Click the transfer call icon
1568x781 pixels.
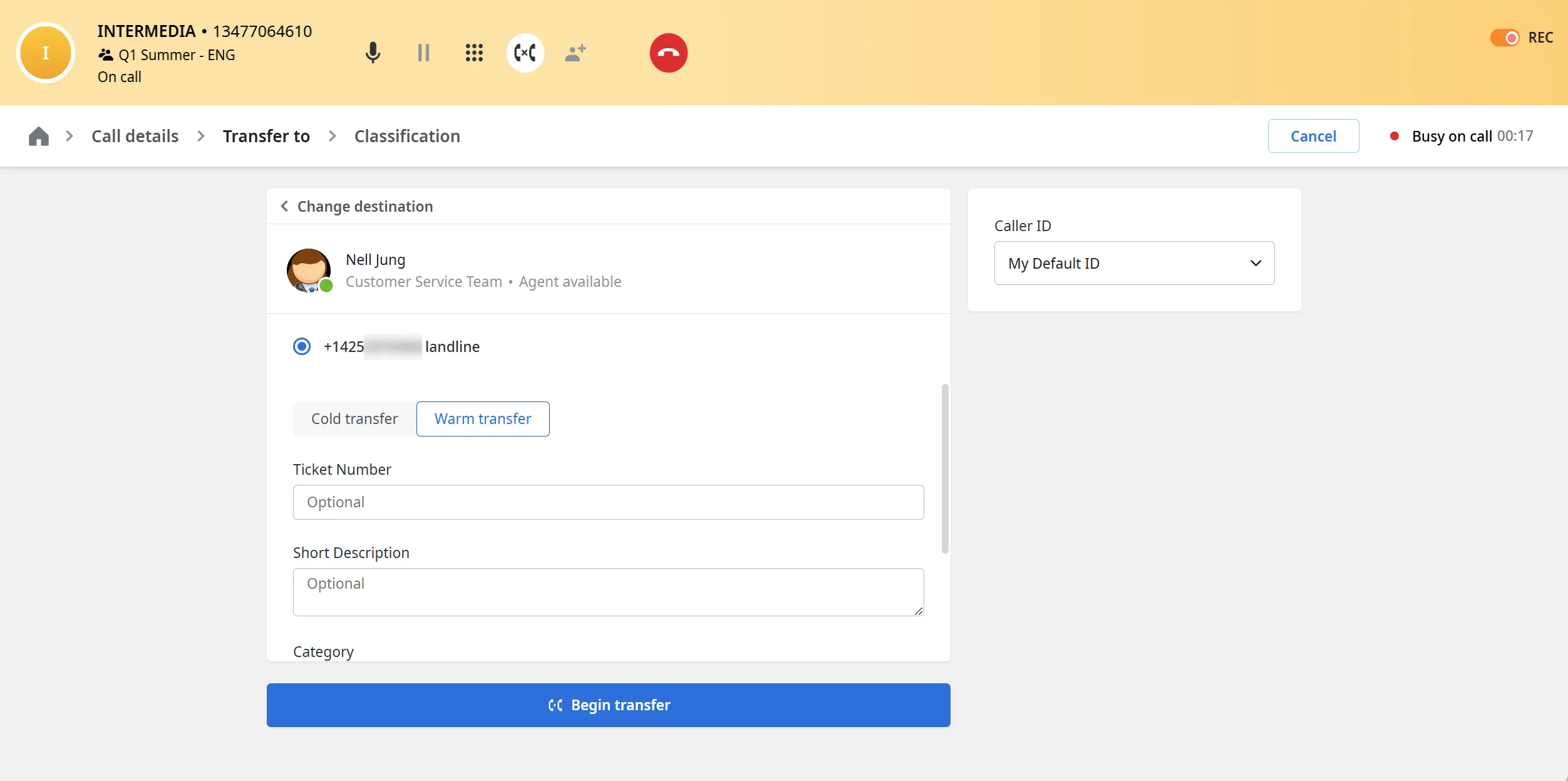click(525, 53)
